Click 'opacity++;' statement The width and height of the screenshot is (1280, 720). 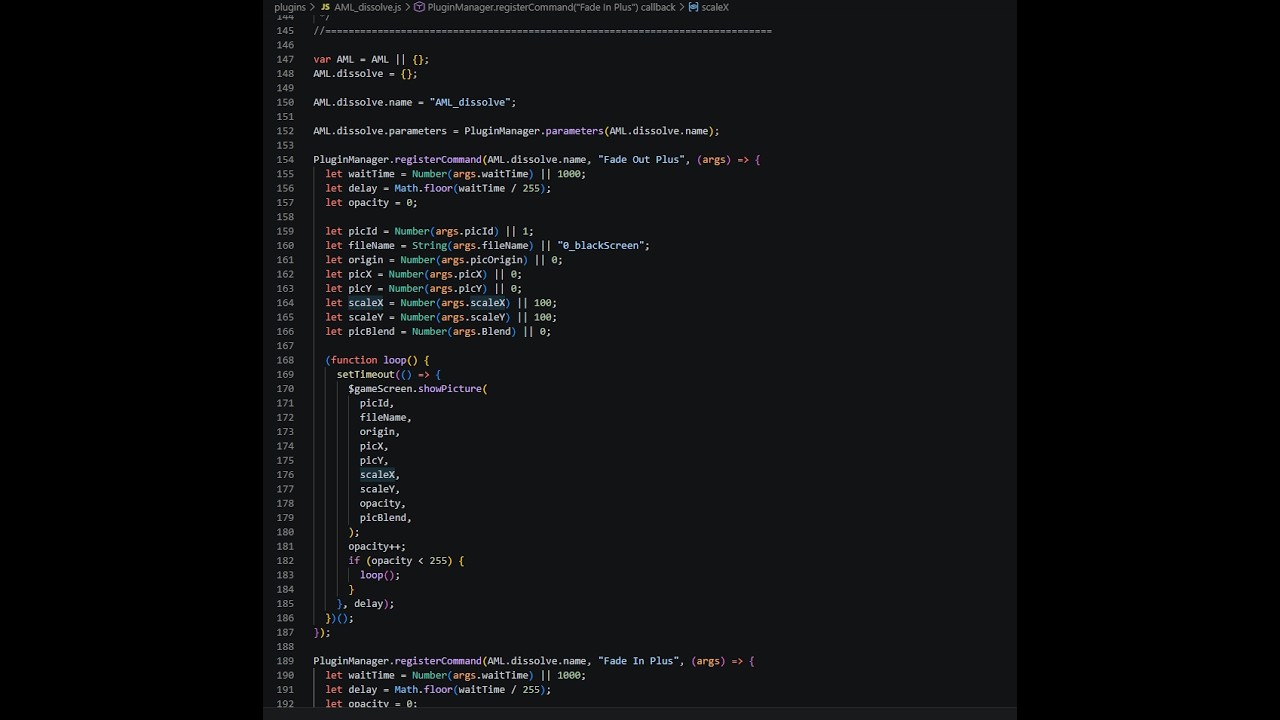(377, 547)
